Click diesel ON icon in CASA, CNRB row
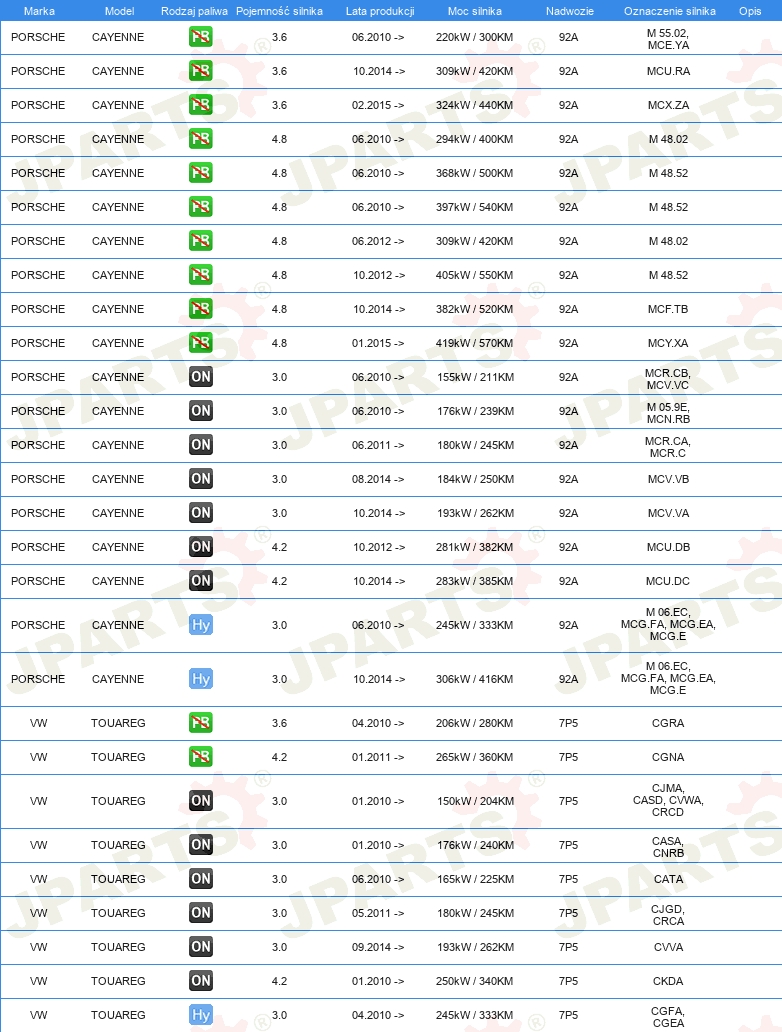Screen dimensions: 782x1032 pyautogui.click(x=201, y=845)
